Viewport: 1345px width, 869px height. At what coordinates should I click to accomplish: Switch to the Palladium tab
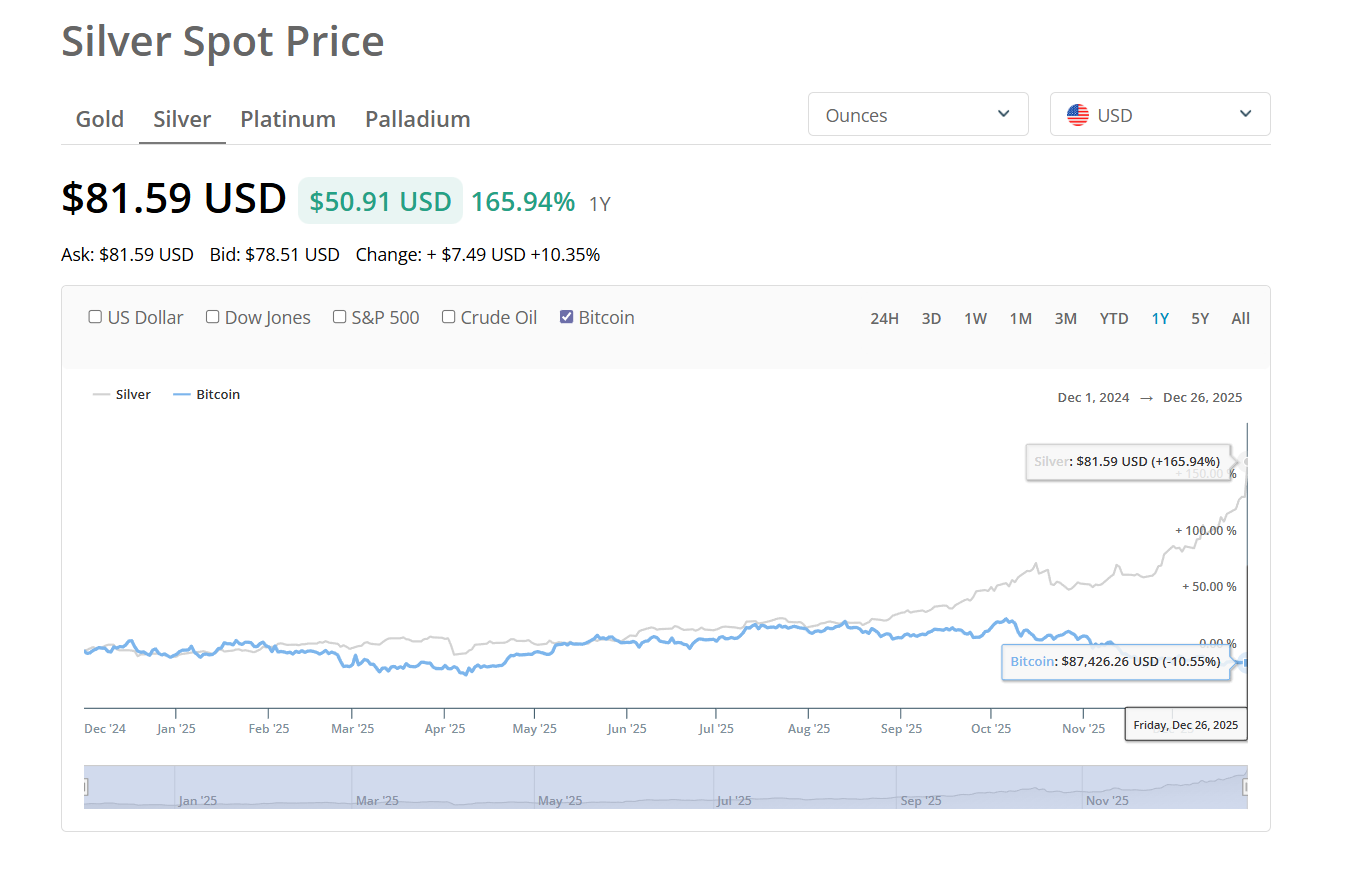[418, 119]
